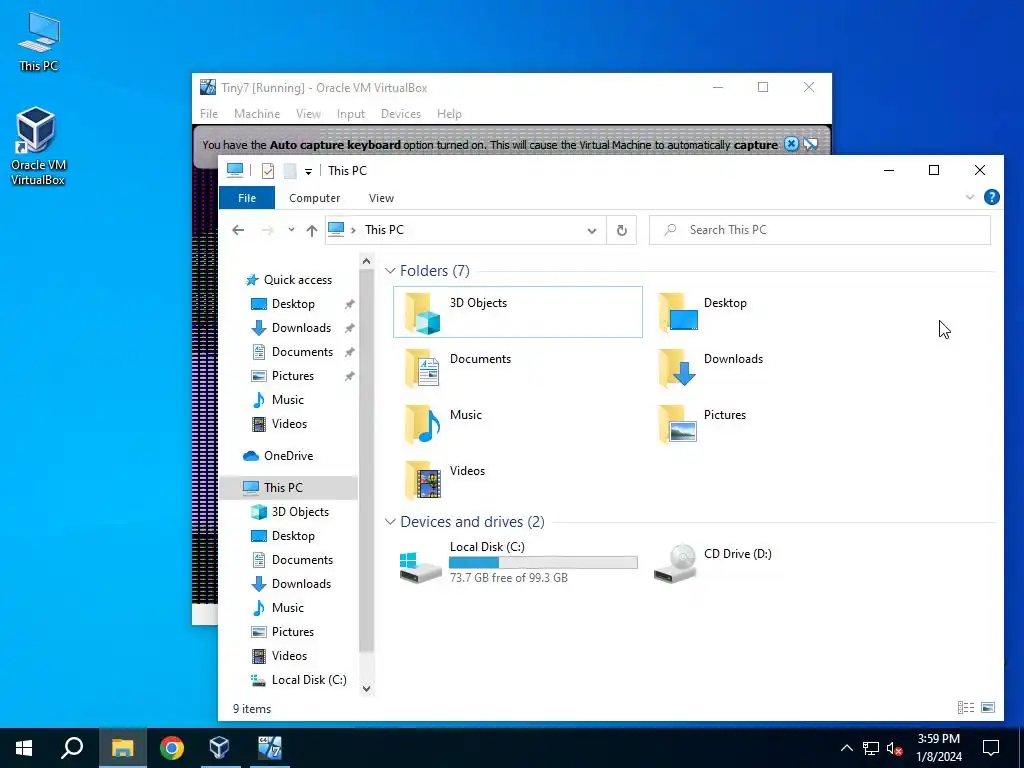This screenshot has width=1024, height=768.
Task: Switch to details view icon in status bar
Action: [966, 708]
